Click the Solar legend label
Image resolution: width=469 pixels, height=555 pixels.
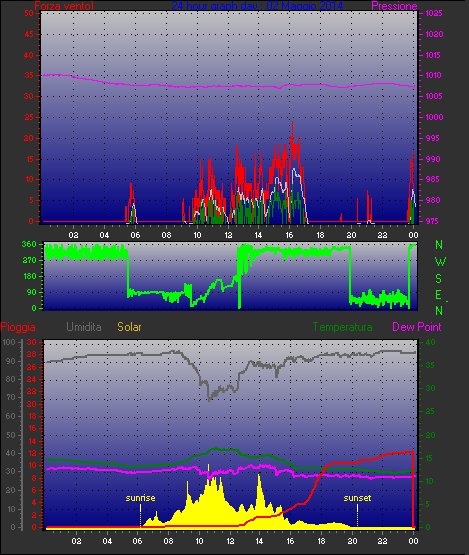[x=129, y=327]
